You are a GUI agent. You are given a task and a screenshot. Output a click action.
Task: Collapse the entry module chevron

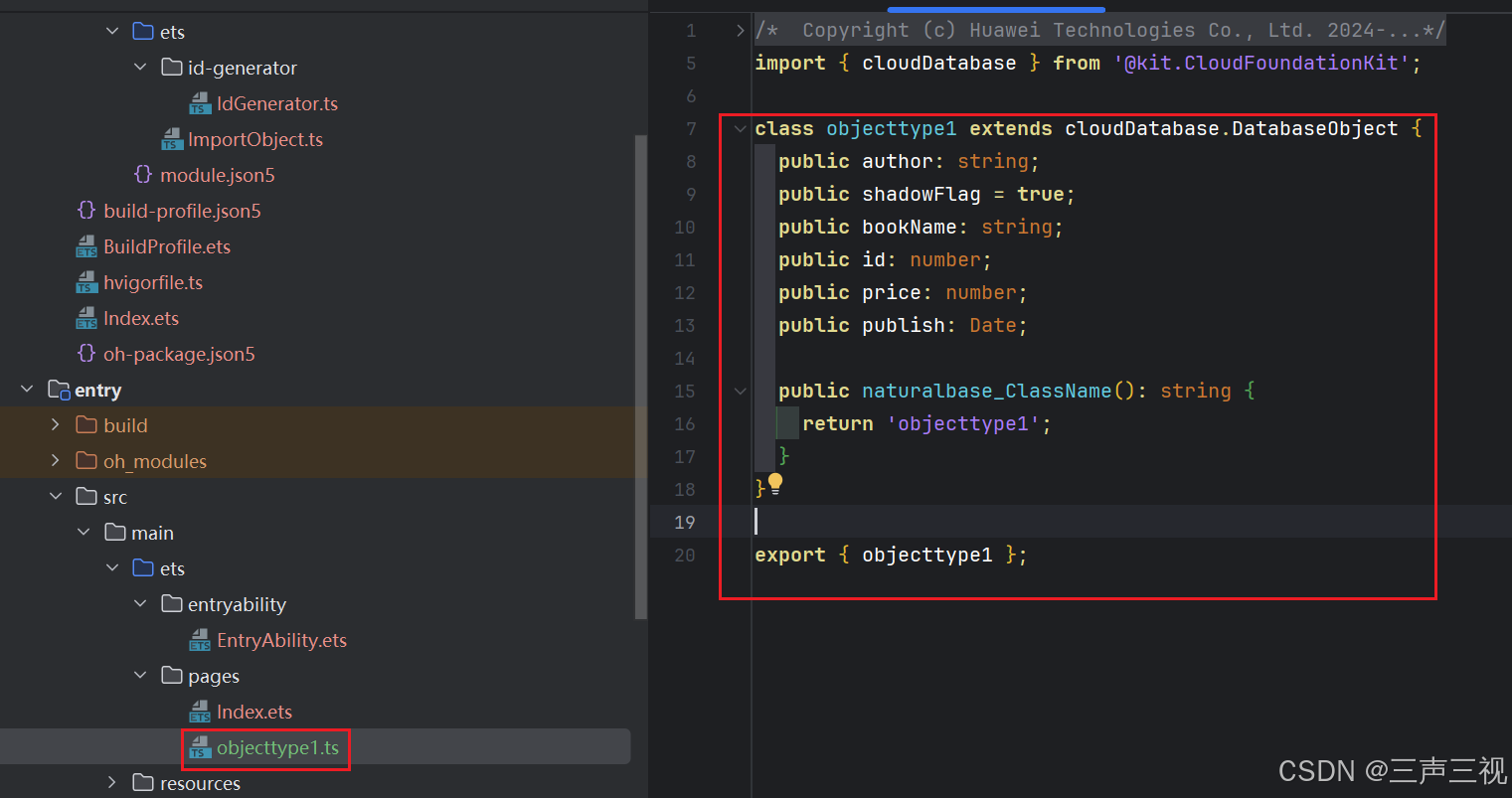click(x=27, y=390)
